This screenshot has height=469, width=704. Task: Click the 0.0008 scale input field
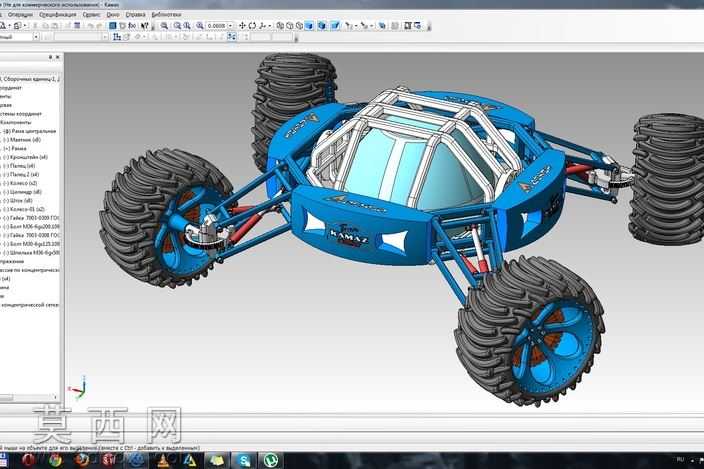click(216, 26)
